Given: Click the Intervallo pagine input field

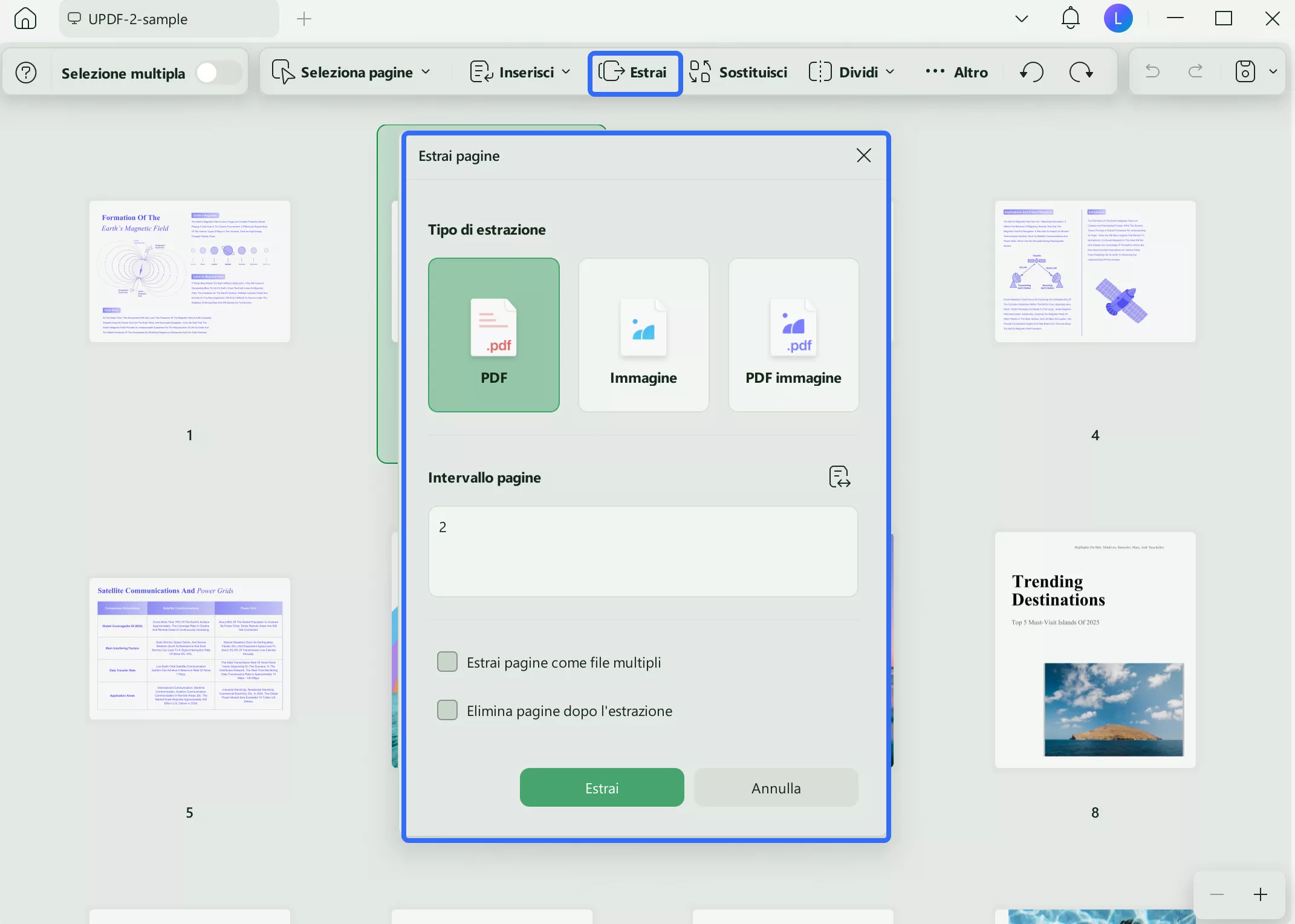Looking at the screenshot, I should tap(643, 551).
